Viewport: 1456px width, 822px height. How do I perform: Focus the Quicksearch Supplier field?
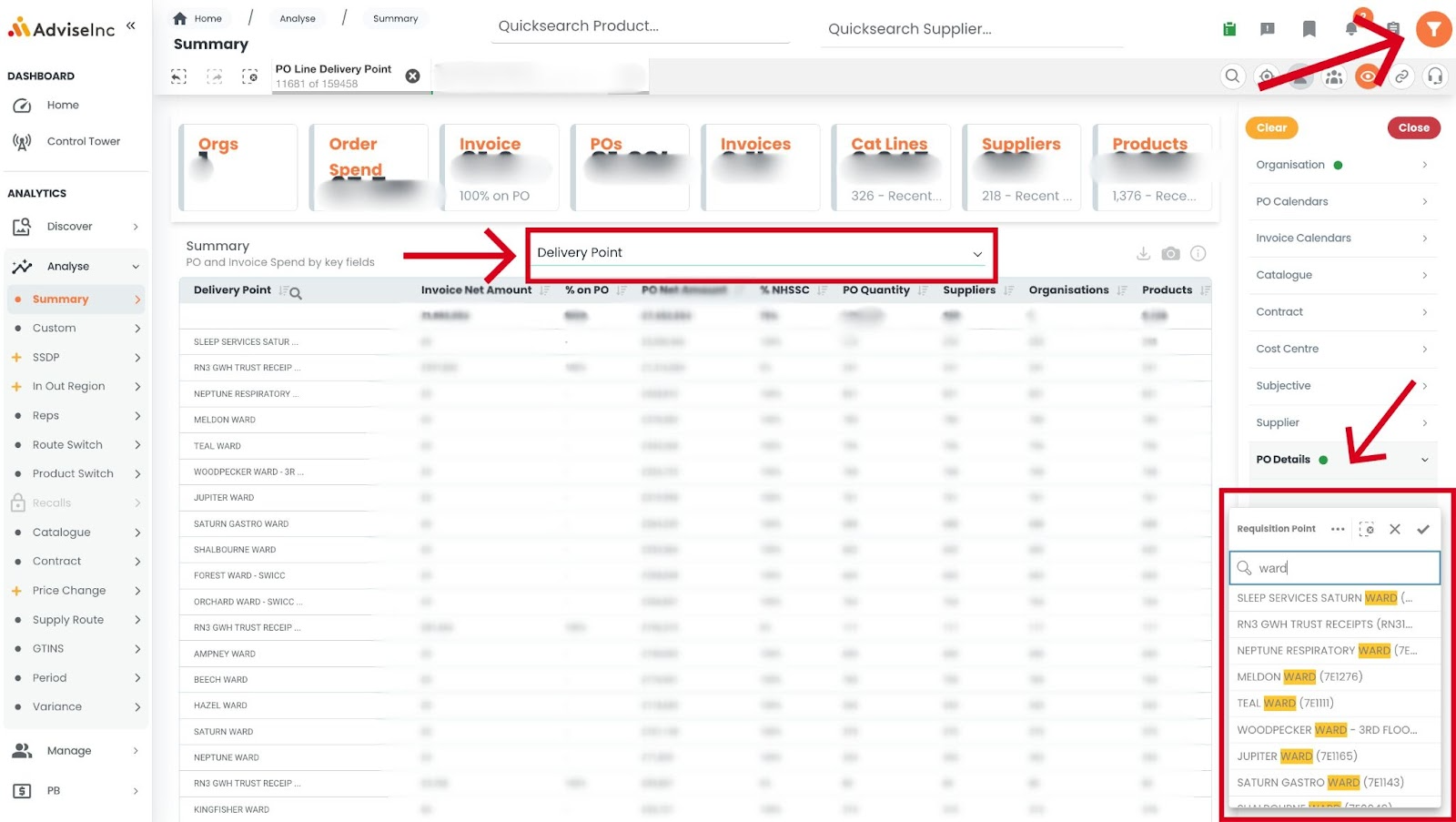coord(972,29)
